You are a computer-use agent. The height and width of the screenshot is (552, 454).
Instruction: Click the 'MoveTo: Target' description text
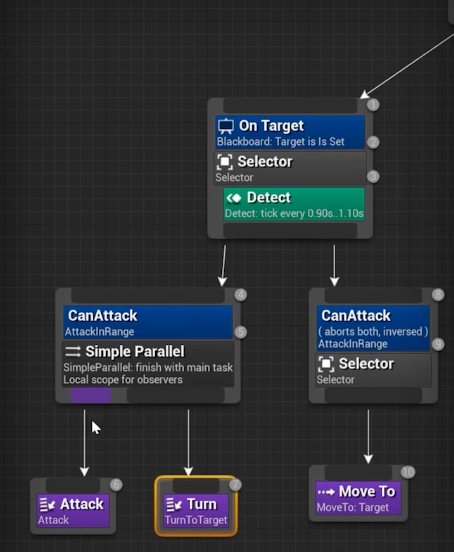(x=353, y=507)
